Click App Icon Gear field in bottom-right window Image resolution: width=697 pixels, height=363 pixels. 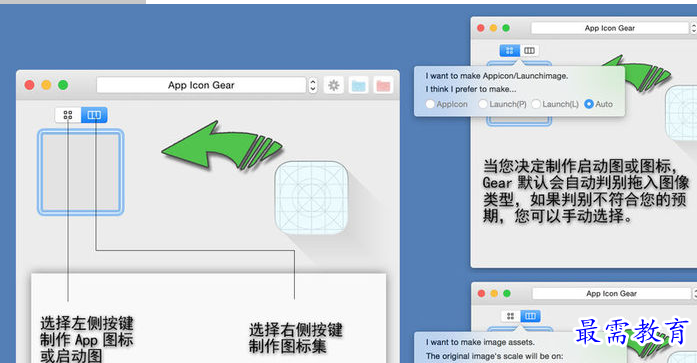click(612, 293)
